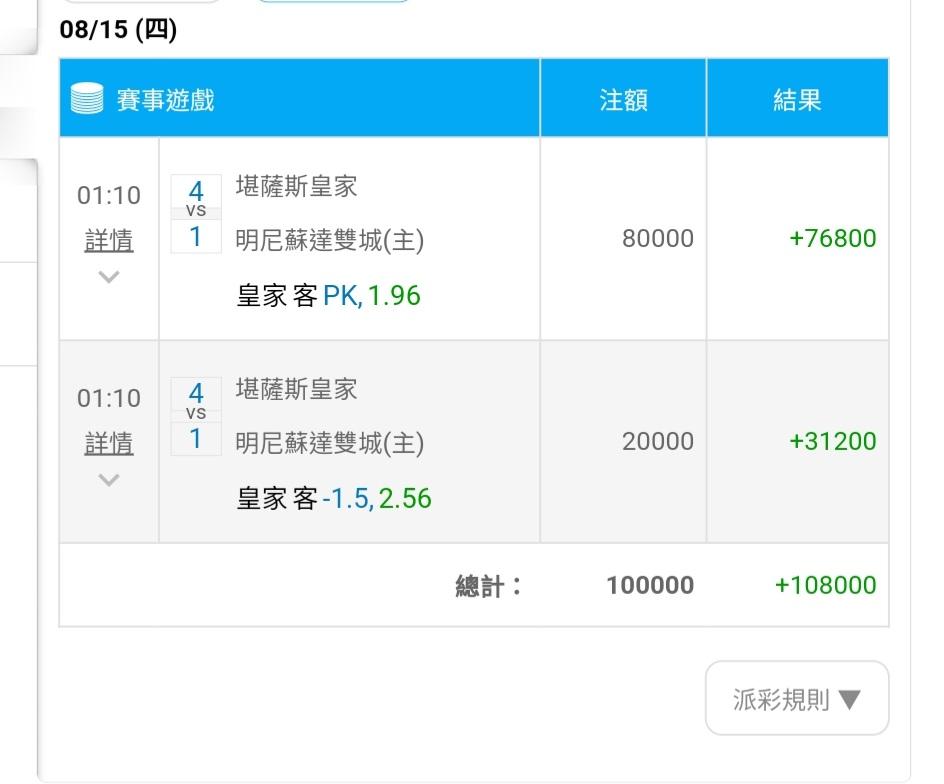Viewport: 944px width, 784px height.
Task: Open 詳情 link for the 80000 bet
Action: coord(109,240)
